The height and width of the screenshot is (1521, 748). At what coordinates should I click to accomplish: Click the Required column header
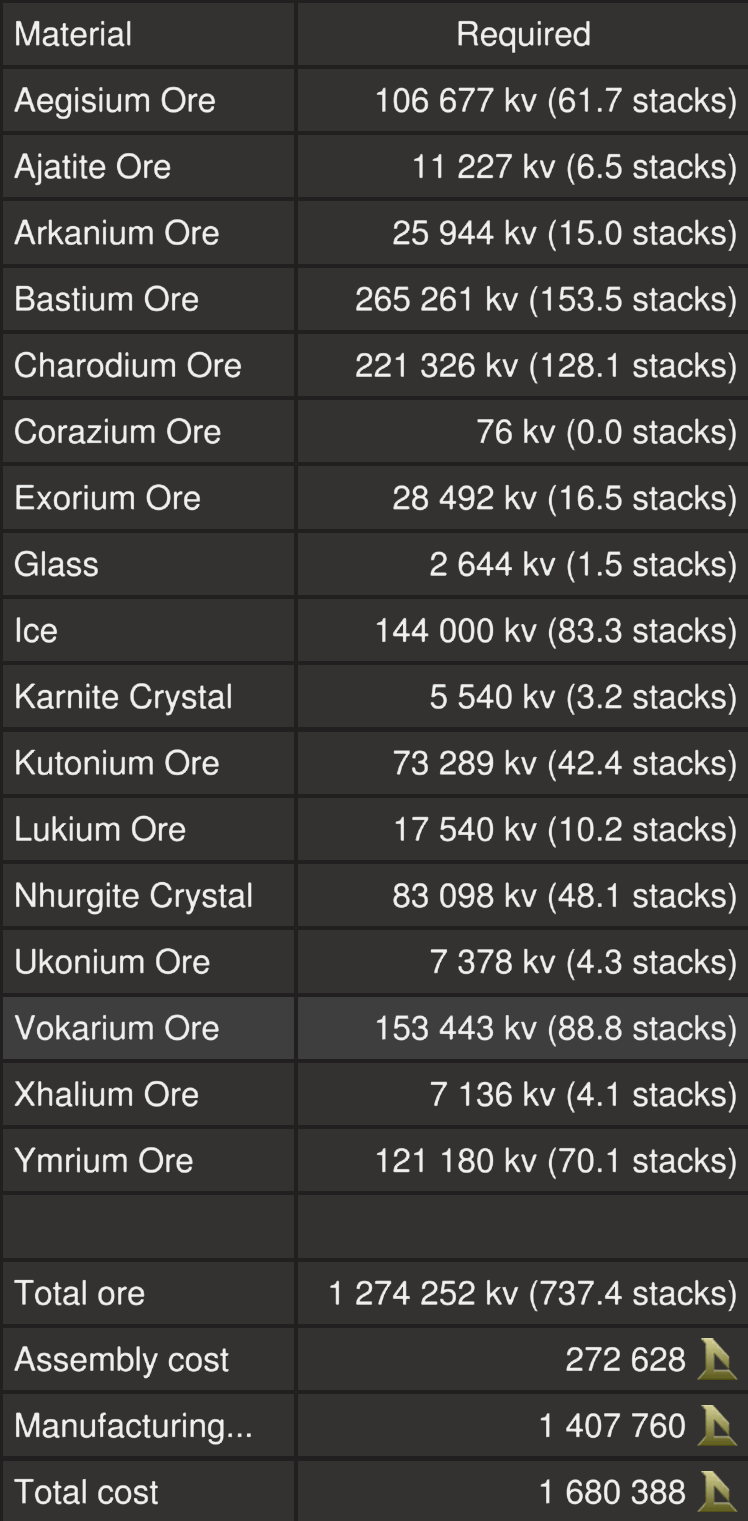click(x=523, y=35)
